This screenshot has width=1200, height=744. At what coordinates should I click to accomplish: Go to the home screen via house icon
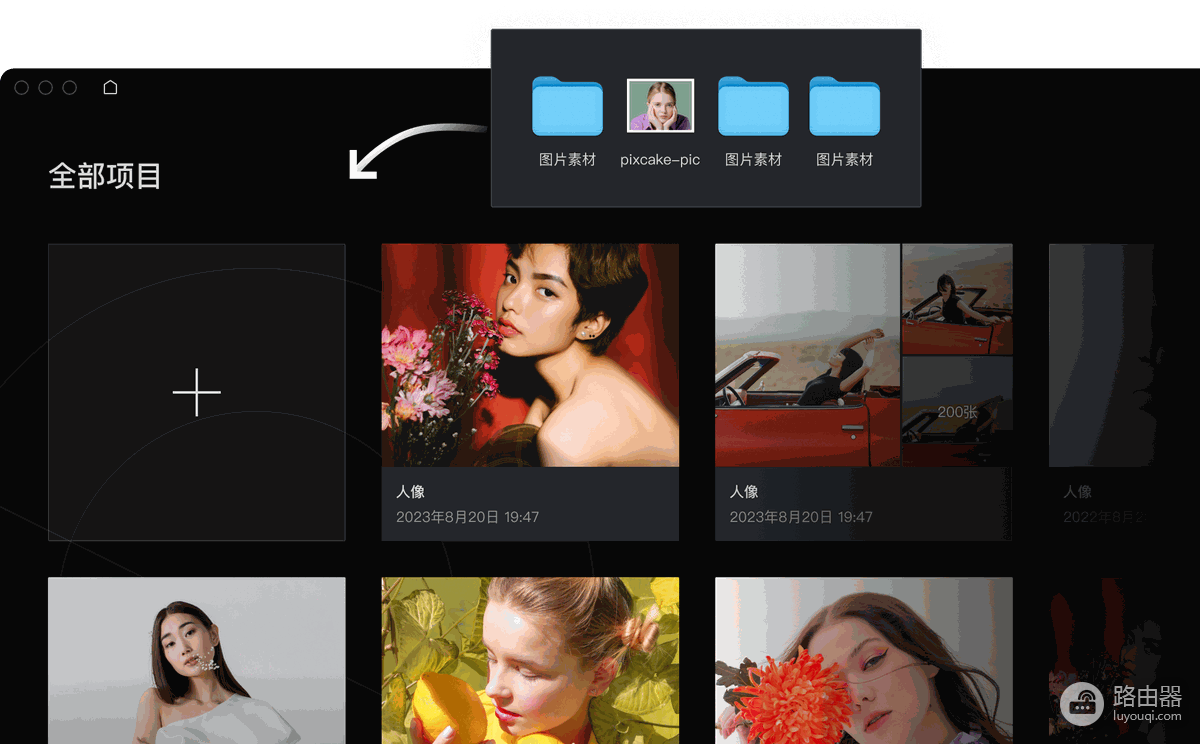coord(110,87)
